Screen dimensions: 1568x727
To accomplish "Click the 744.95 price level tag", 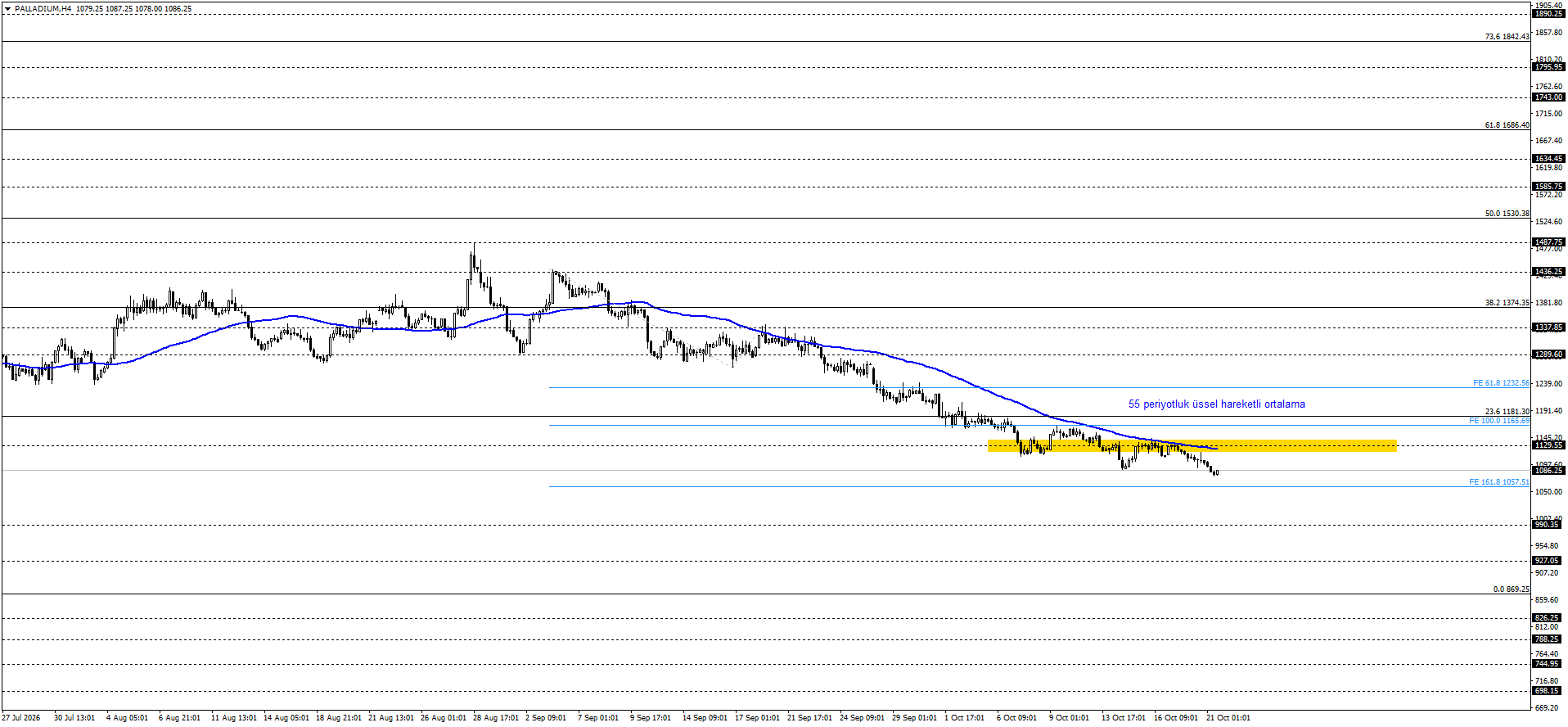I will [1548, 664].
